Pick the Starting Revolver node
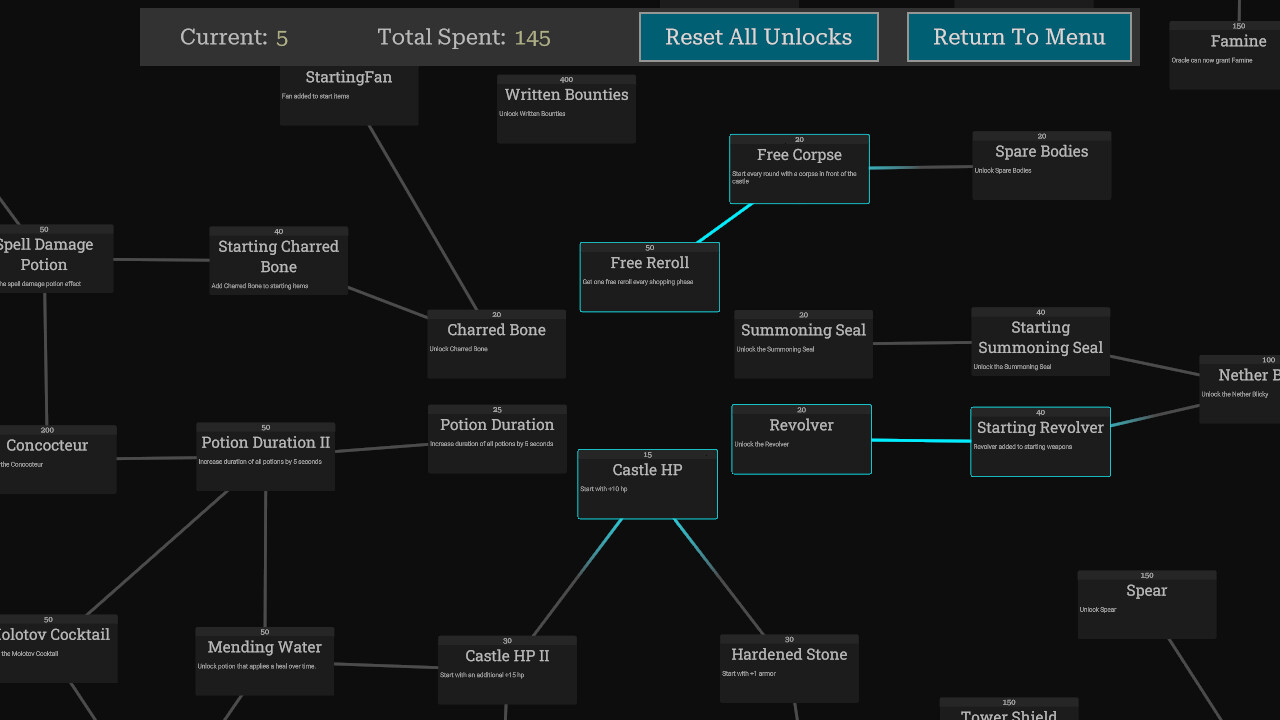Viewport: 1280px width, 720px height. coord(1040,441)
